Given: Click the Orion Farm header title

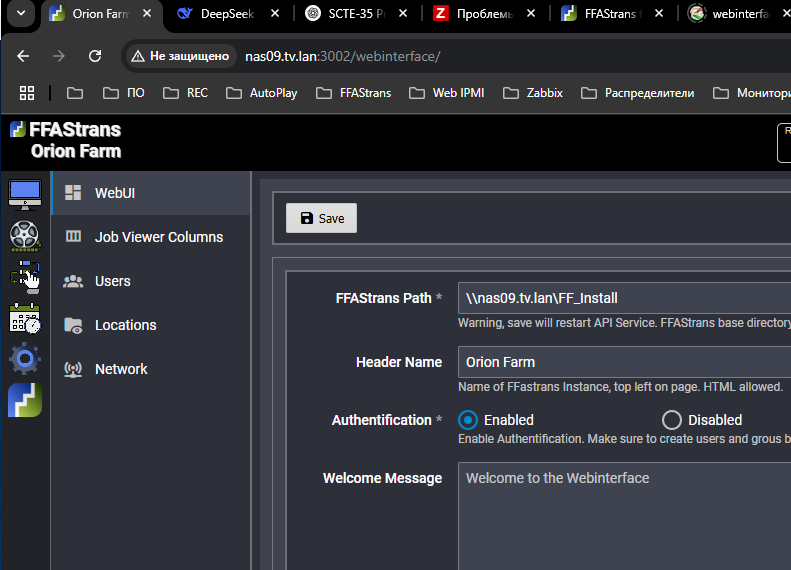Looking at the screenshot, I should [76, 151].
